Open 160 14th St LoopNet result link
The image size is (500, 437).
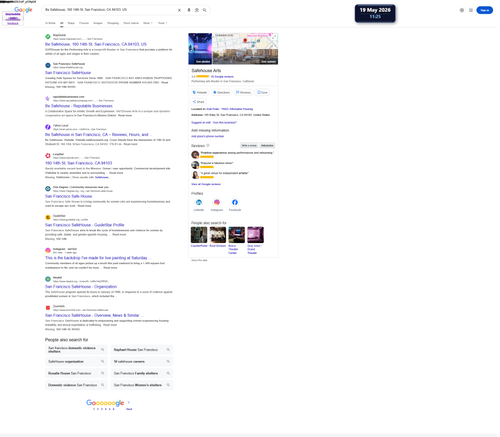click(x=78, y=163)
